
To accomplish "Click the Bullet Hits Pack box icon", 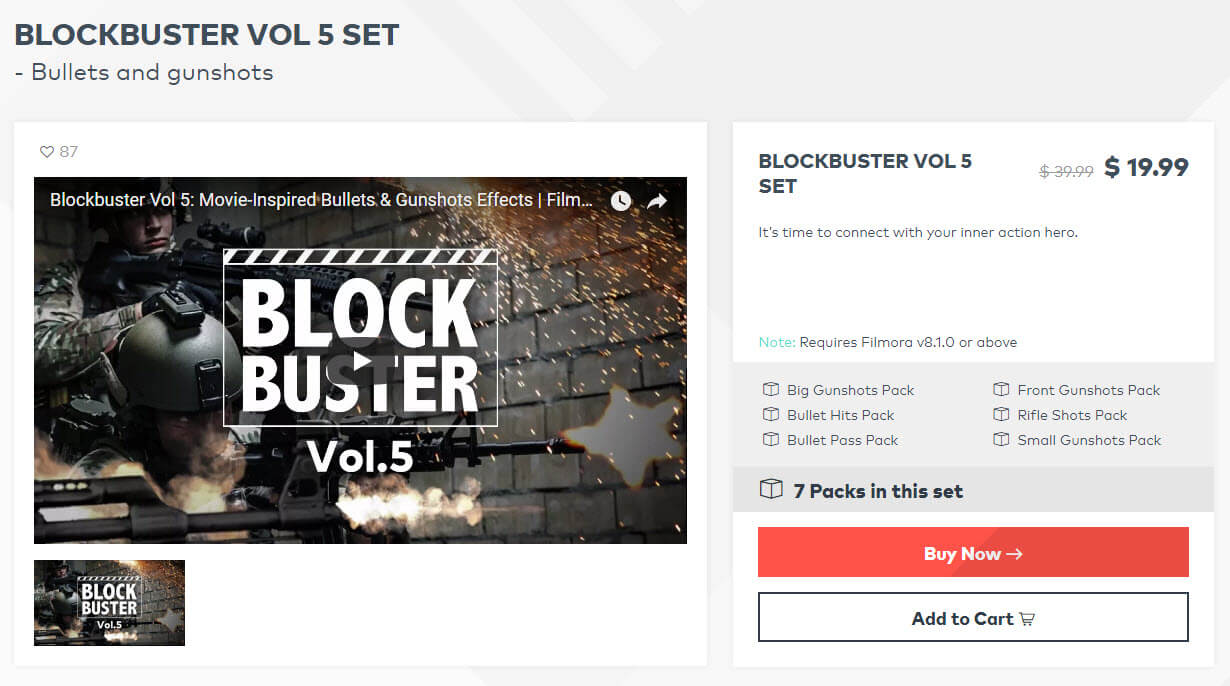I will [770, 415].
